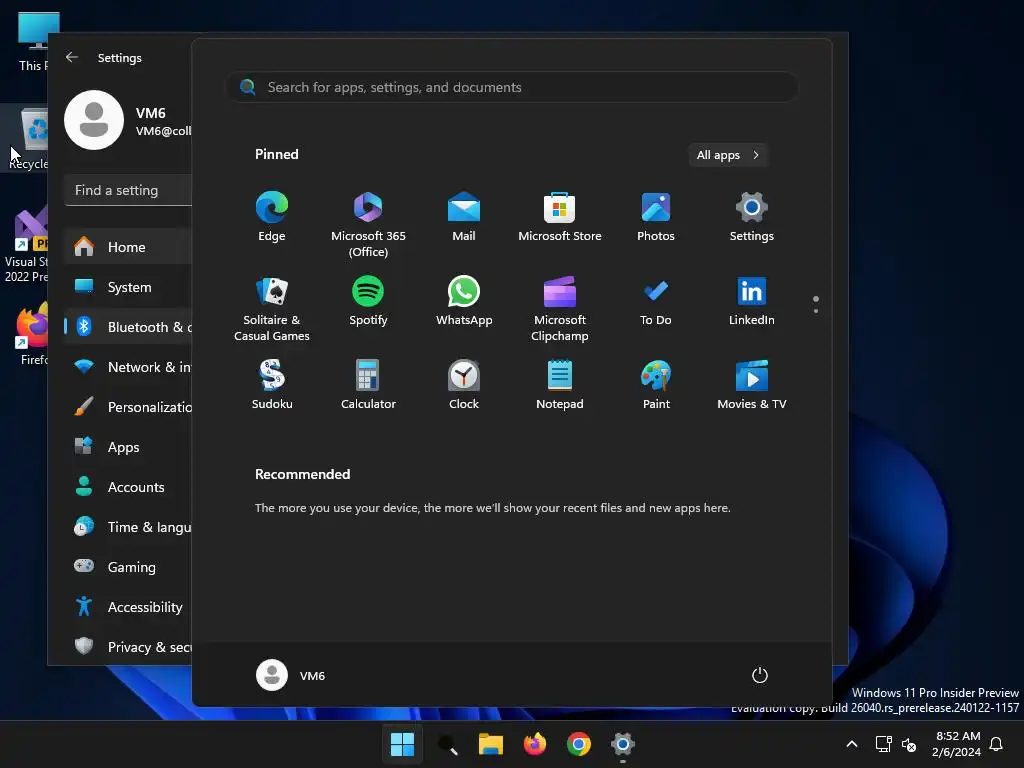Open Network & internet settings
This screenshot has height=768, width=1024.
[129, 367]
